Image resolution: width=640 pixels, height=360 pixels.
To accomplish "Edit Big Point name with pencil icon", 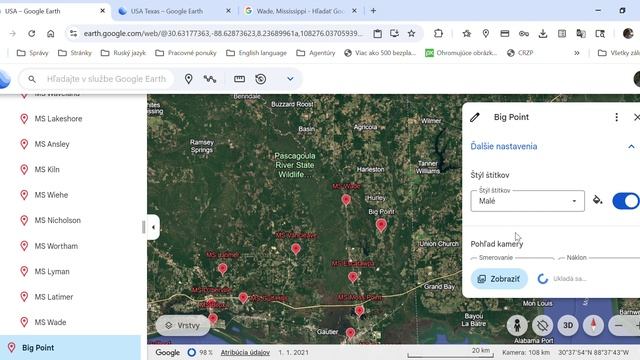I will (474, 118).
